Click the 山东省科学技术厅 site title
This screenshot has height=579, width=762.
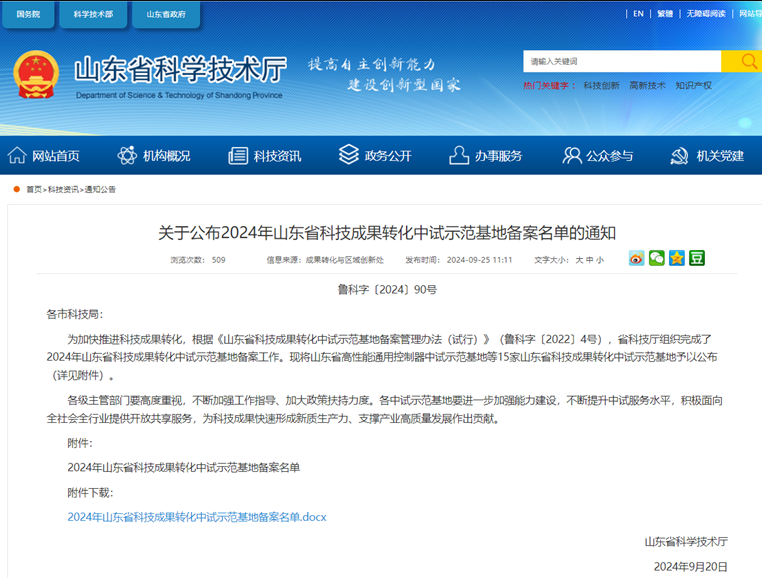(180, 70)
